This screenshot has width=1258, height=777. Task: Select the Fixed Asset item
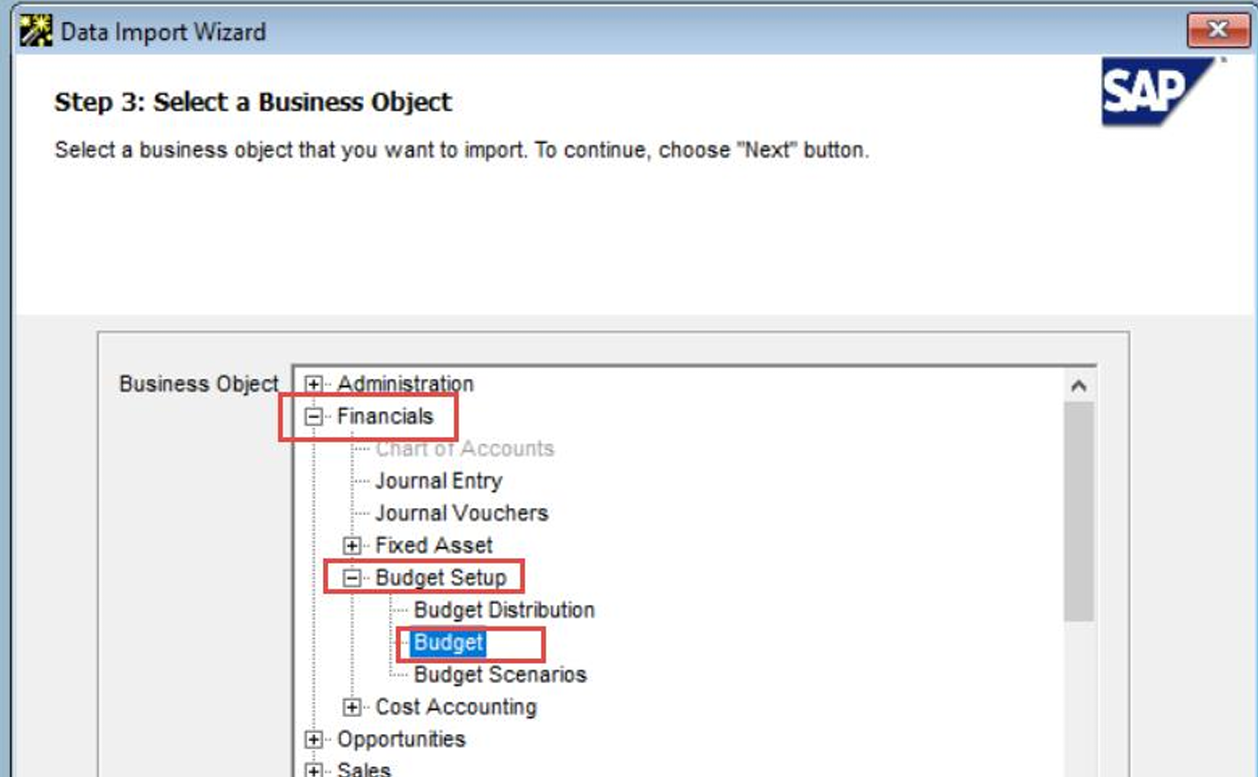point(433,546)
